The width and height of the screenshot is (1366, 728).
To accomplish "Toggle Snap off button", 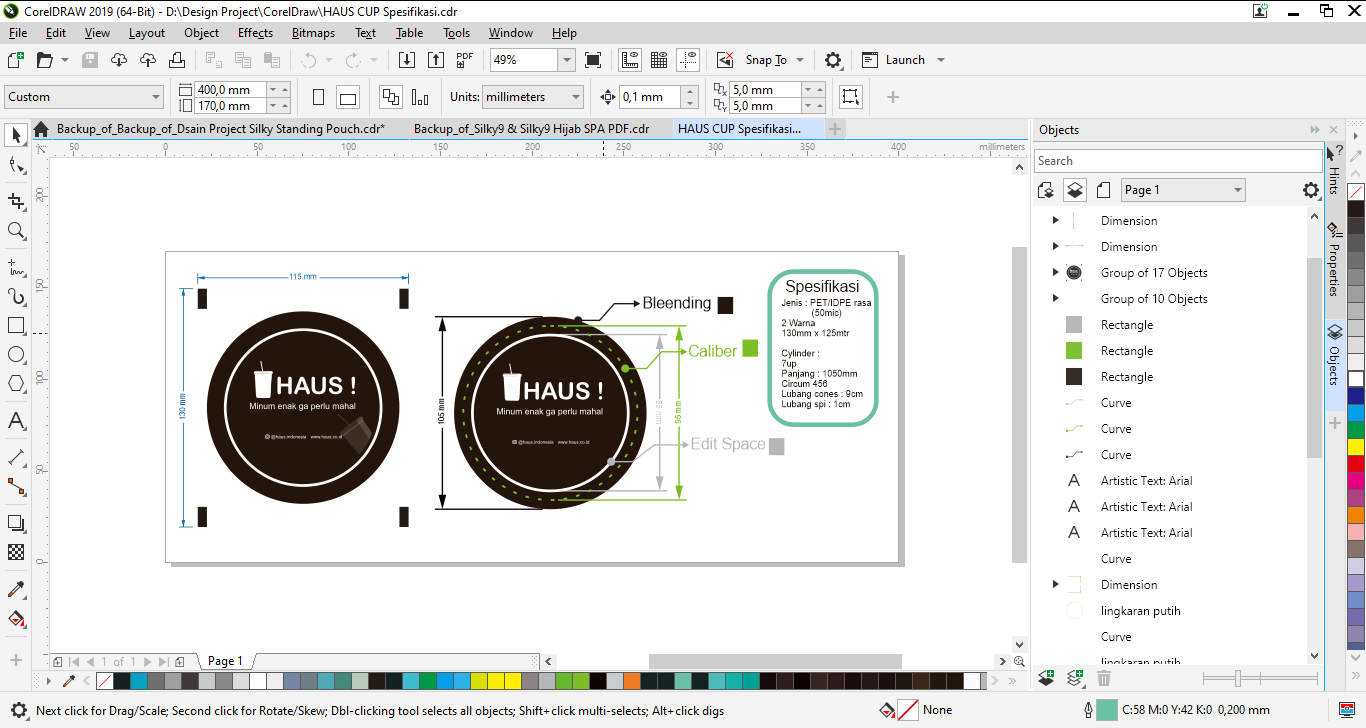I will pyautogui.click(x=726, y=60).
